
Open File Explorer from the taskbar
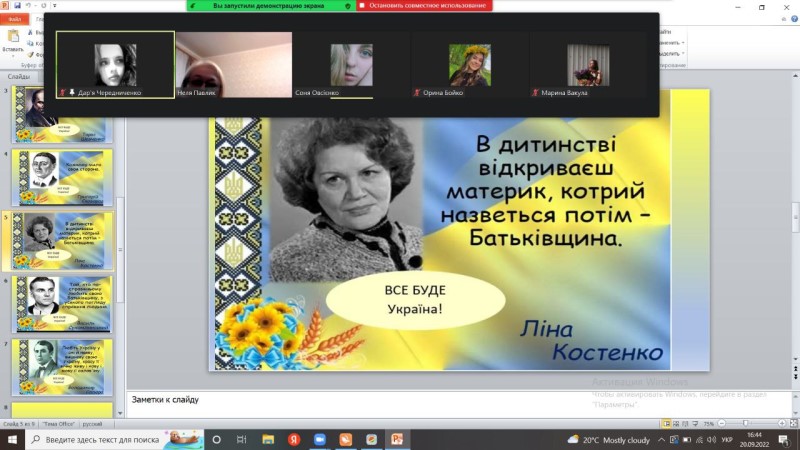(x=268, y=439)
